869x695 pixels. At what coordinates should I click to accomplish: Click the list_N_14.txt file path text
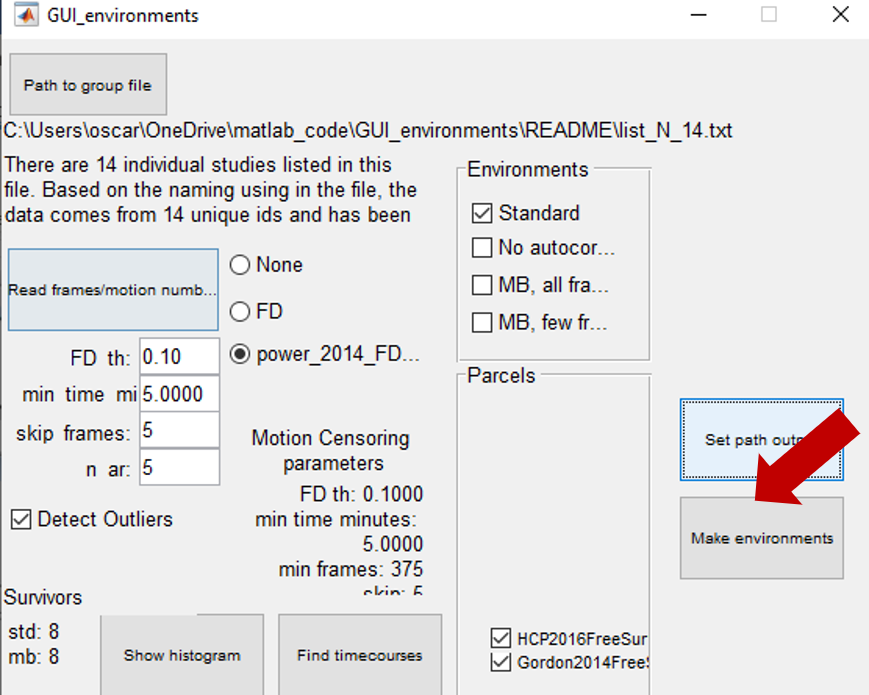[x=367, y=131]
